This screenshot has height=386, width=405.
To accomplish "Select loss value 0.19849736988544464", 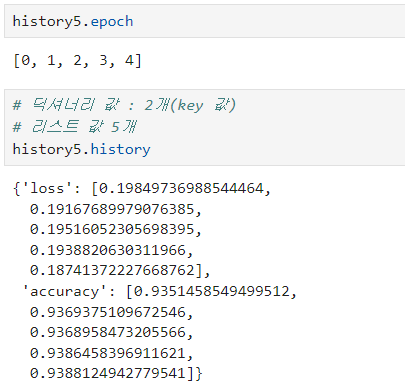I will 182,189.
